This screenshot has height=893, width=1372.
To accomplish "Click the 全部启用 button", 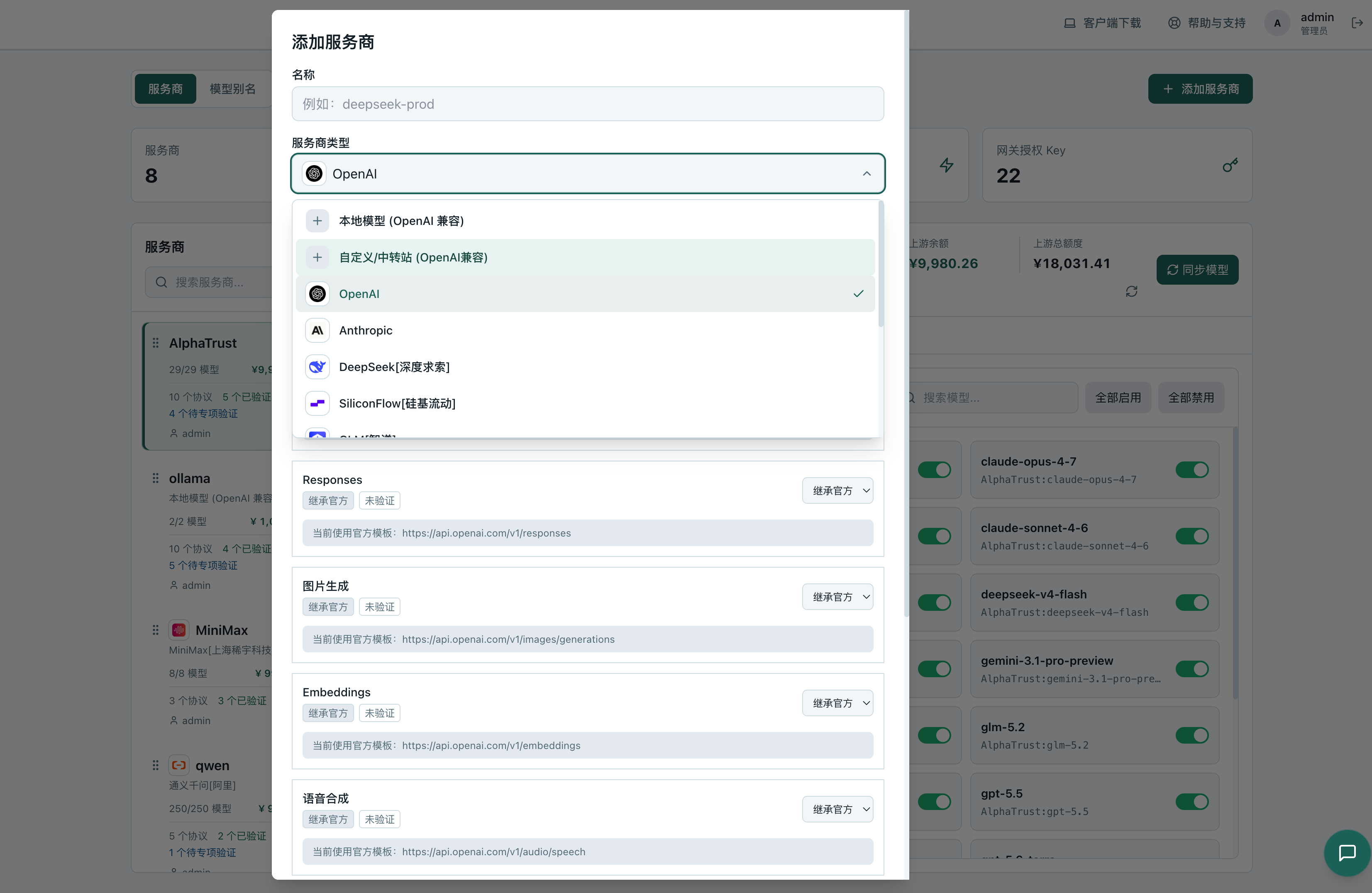I will [1118, 398].
